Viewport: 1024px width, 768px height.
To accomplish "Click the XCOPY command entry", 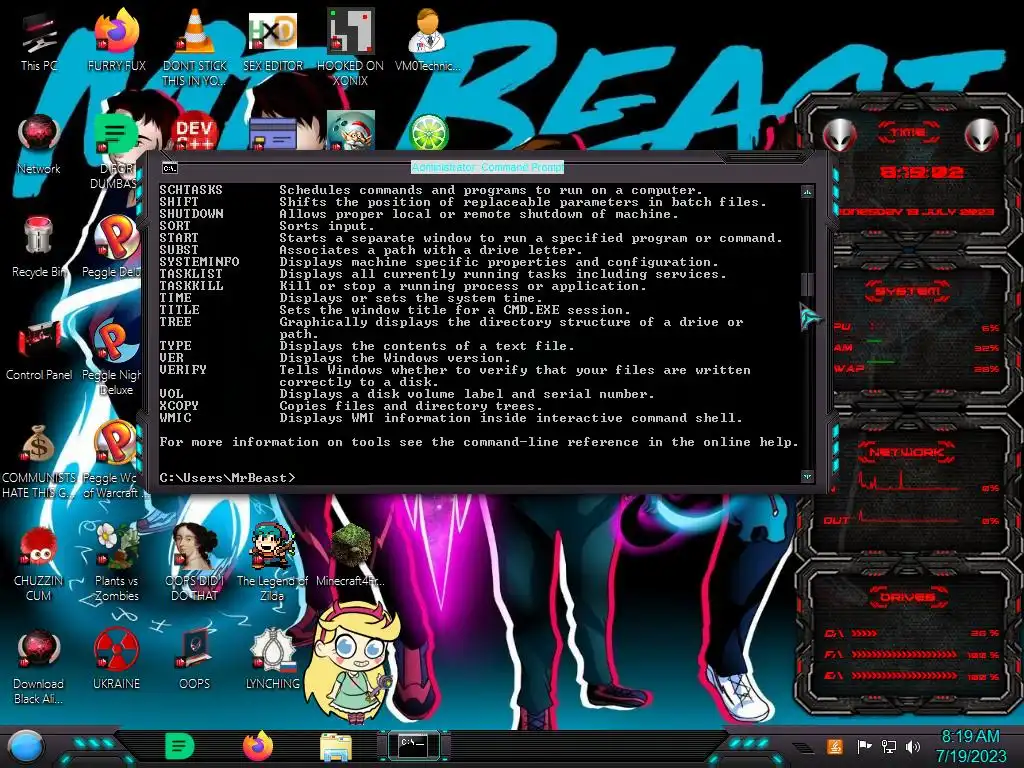I will [179, 405].
